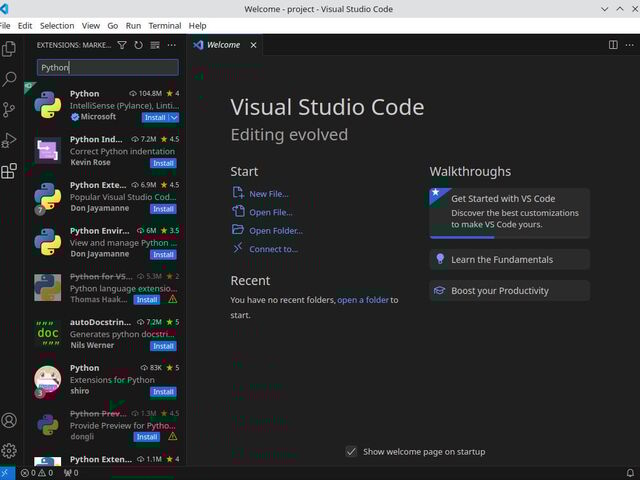Screen dimensions: 640x480
Task: Refresh the extensions list
Action: click(x=138, y=45)
